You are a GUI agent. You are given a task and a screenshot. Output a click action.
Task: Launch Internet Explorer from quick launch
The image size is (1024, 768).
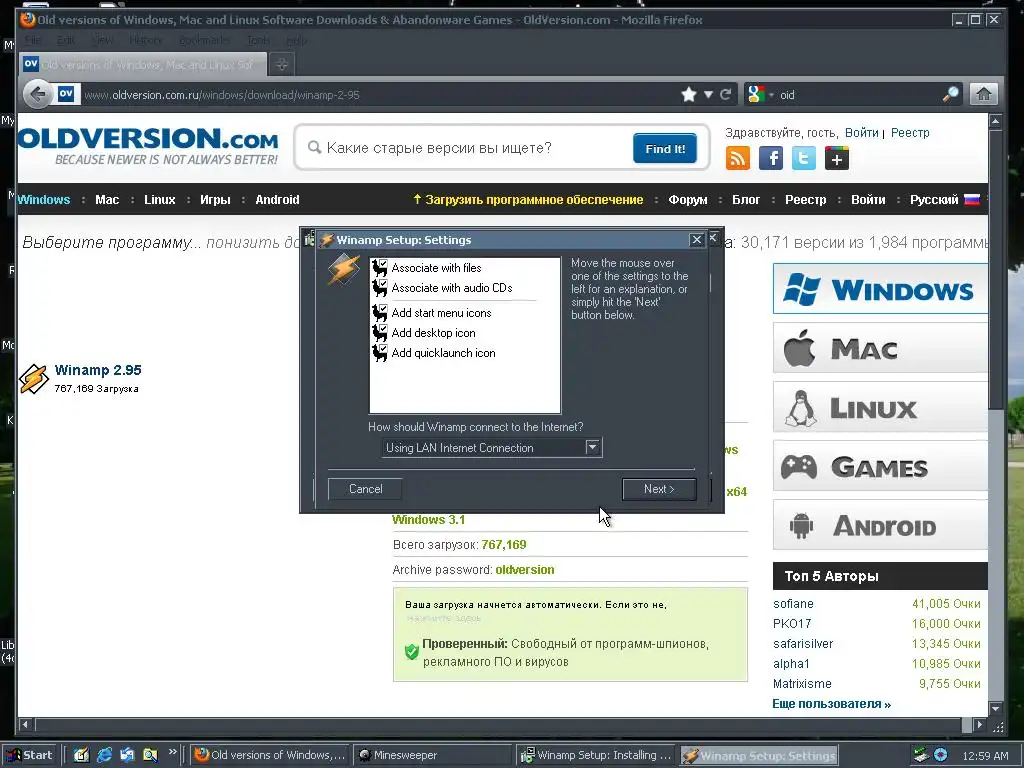pyautogui.click(x=104, y=755)
